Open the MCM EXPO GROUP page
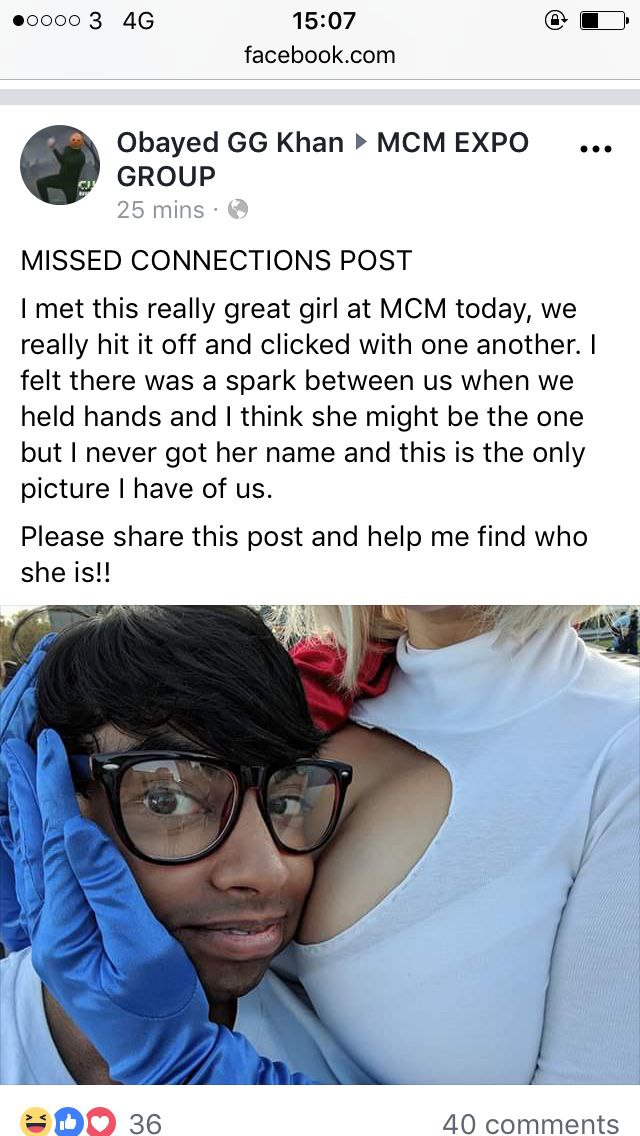 pyautogui.click(x=323, y=159)
